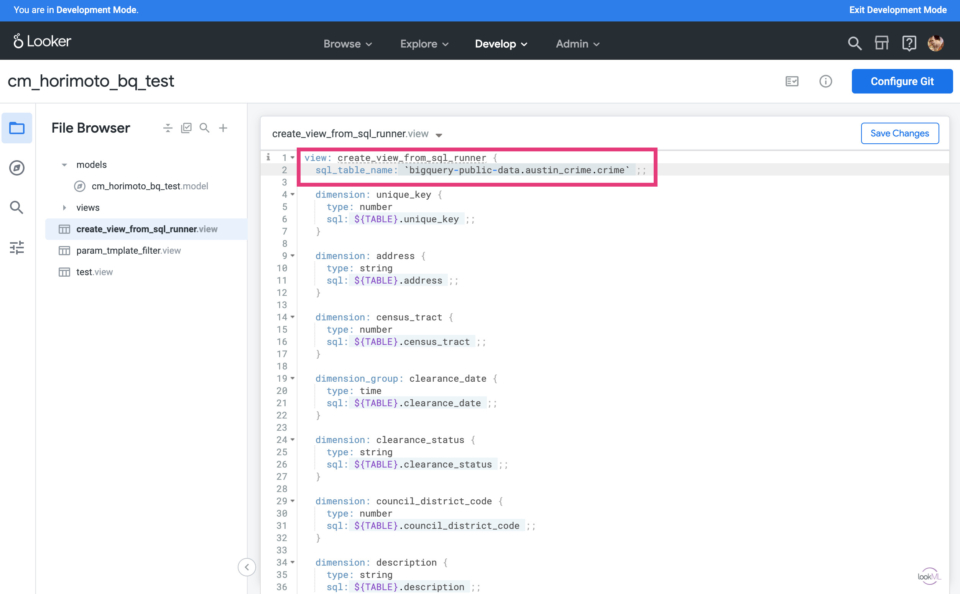960x594 pixels.
Task: Fold council_district_code dimension at line 29
Action: pyautogui.click(x=293, y=501)
